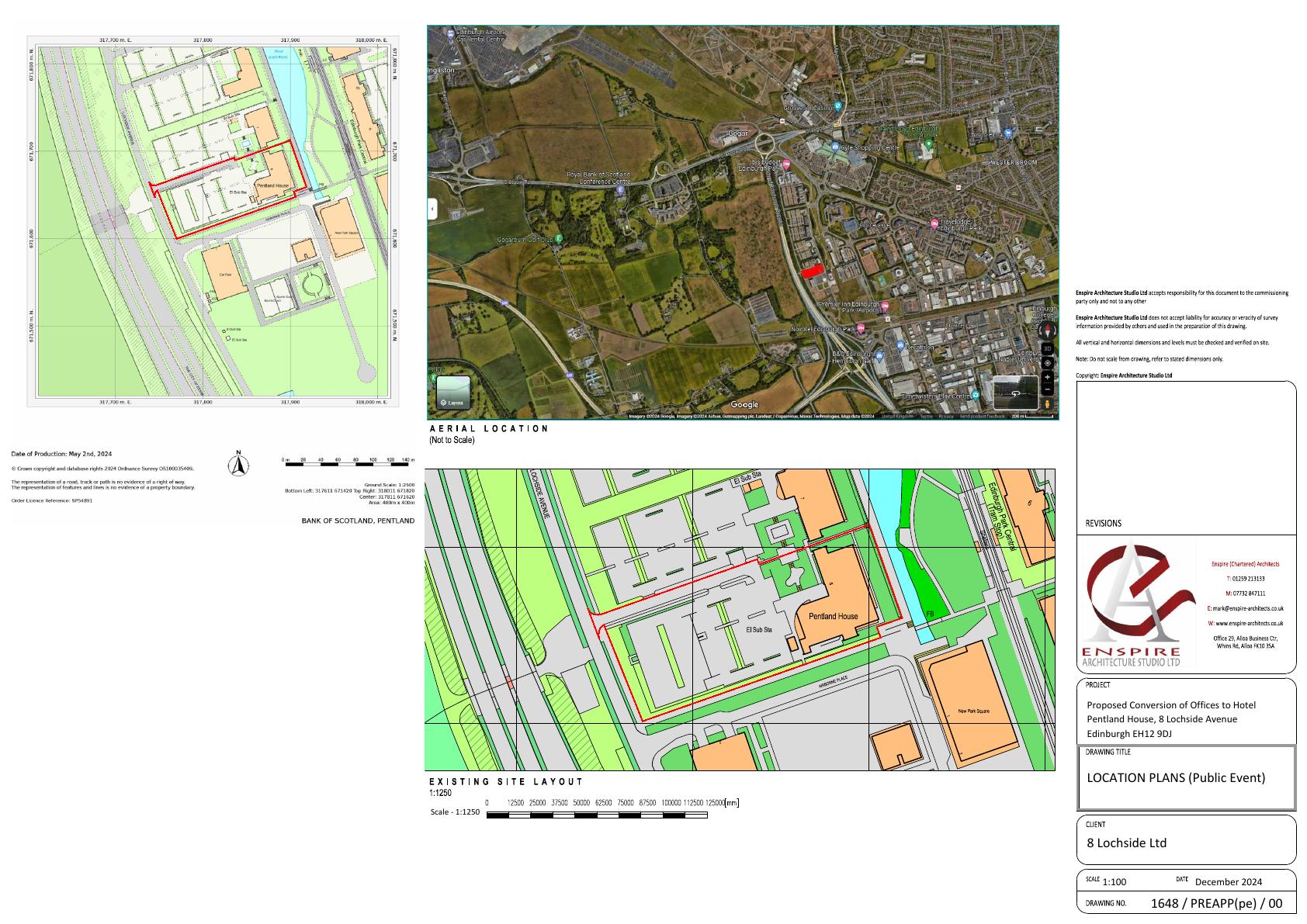Click the Royal Bank of Scotland Conference Centre pin
1307x924 pixels.
[620, 189]
